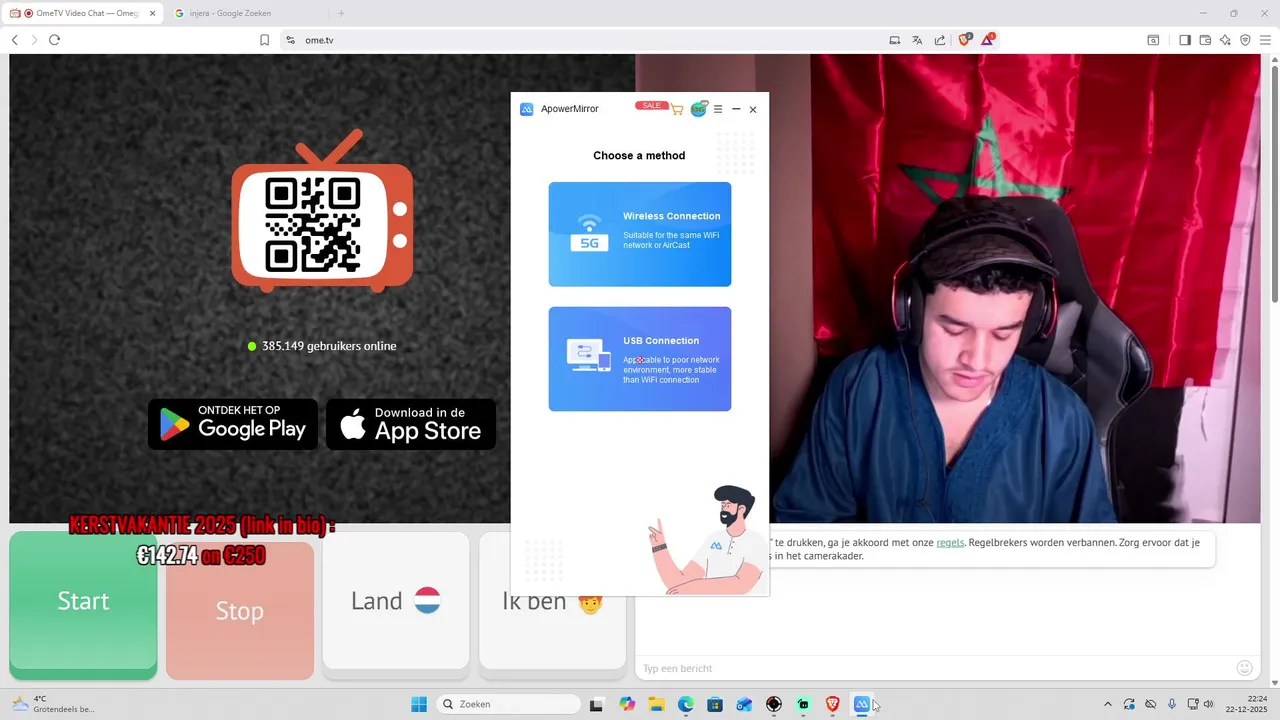Screen dimensions: 1280x720
Task: Click the microphone icon in the system tray
Action: tap(1172, 704)
